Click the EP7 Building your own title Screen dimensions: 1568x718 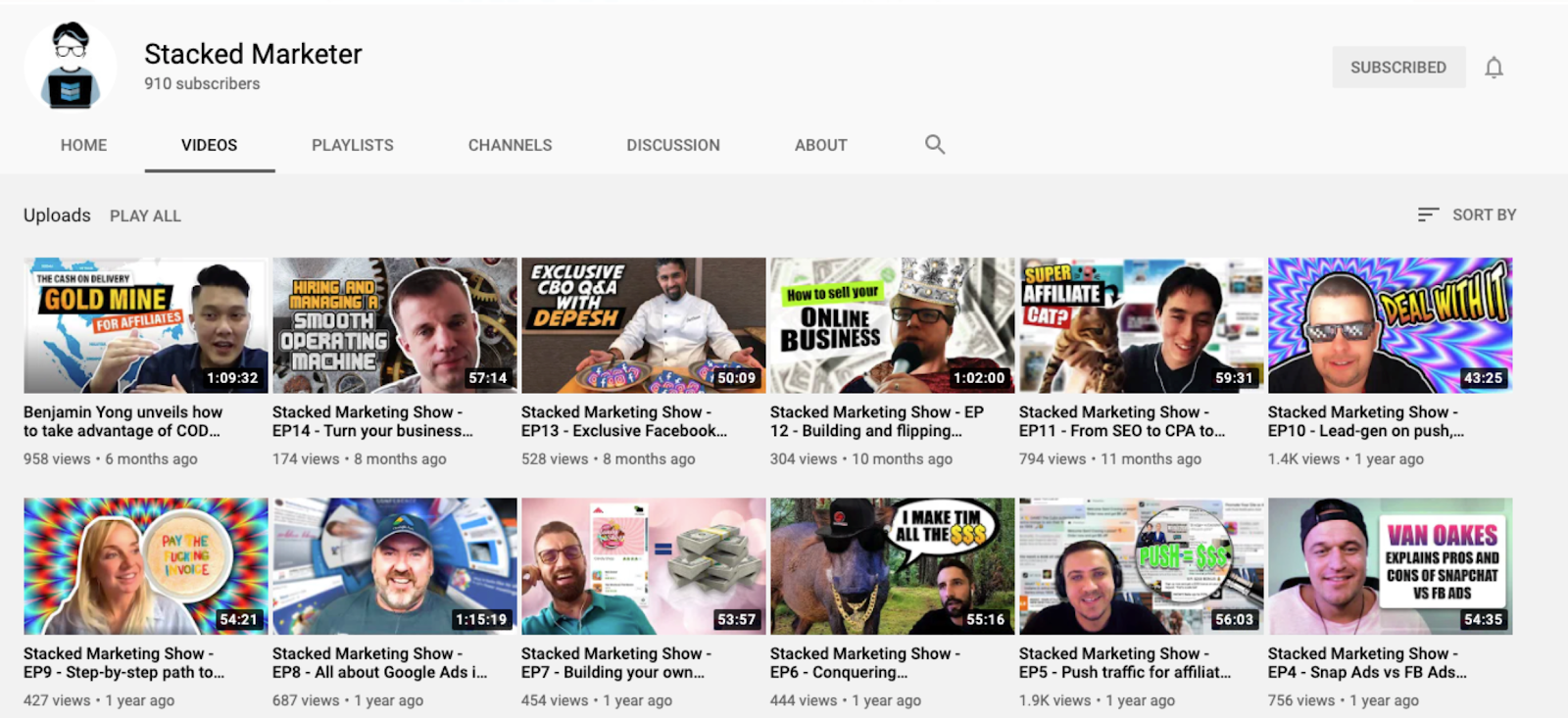[616, 662]
